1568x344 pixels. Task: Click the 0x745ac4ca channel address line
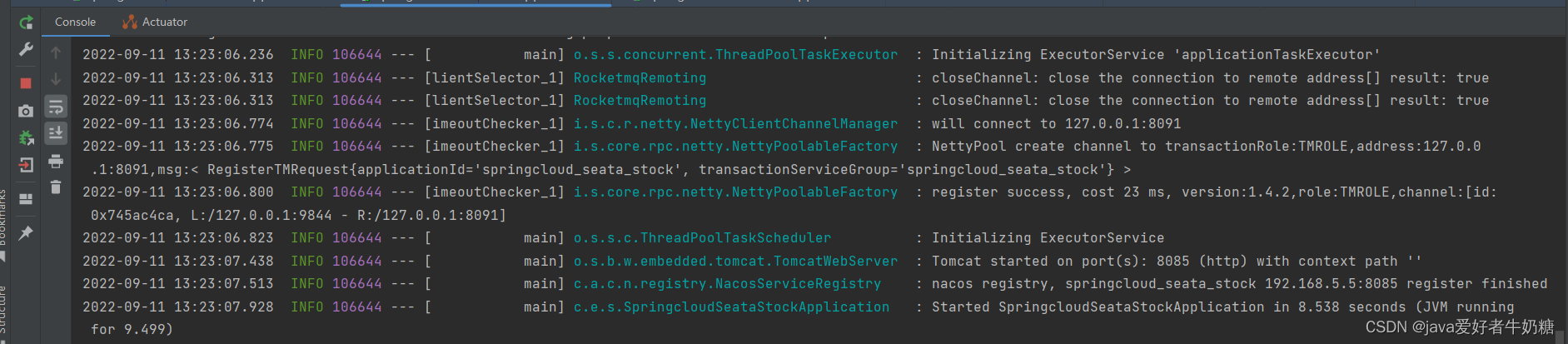click(298, 216)
